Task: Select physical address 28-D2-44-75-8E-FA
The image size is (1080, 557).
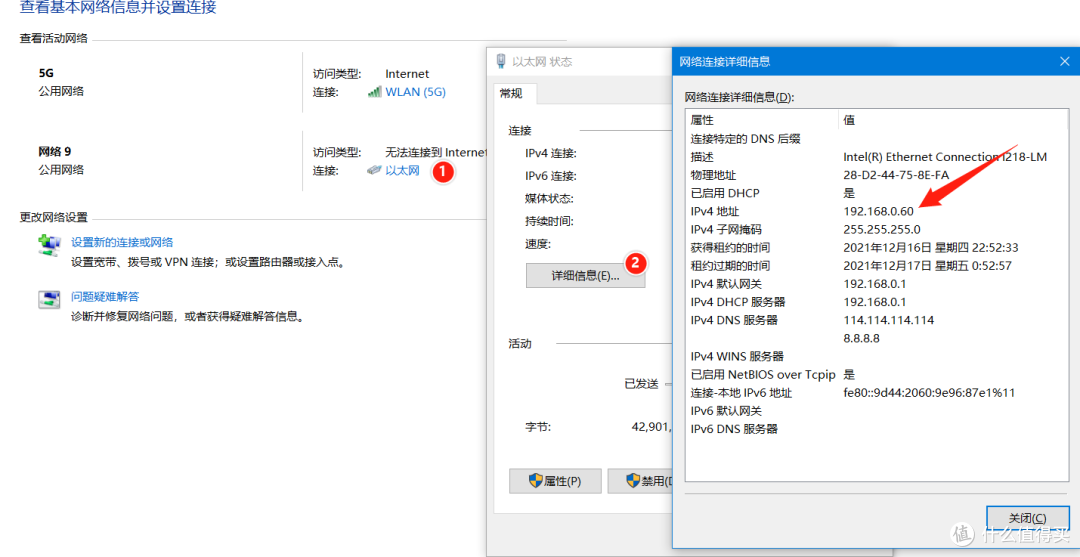Action: click(x=896, y=175)
